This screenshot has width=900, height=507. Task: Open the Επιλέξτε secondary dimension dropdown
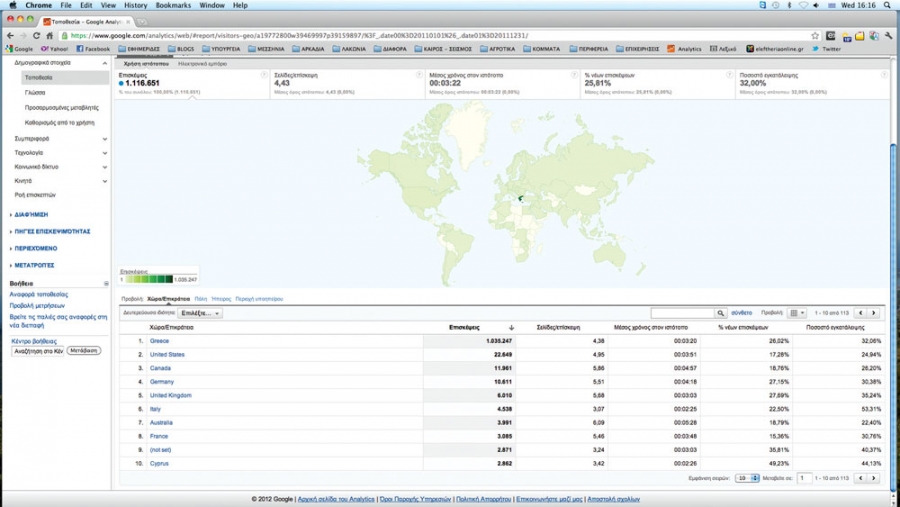click(x=200, y=313)
